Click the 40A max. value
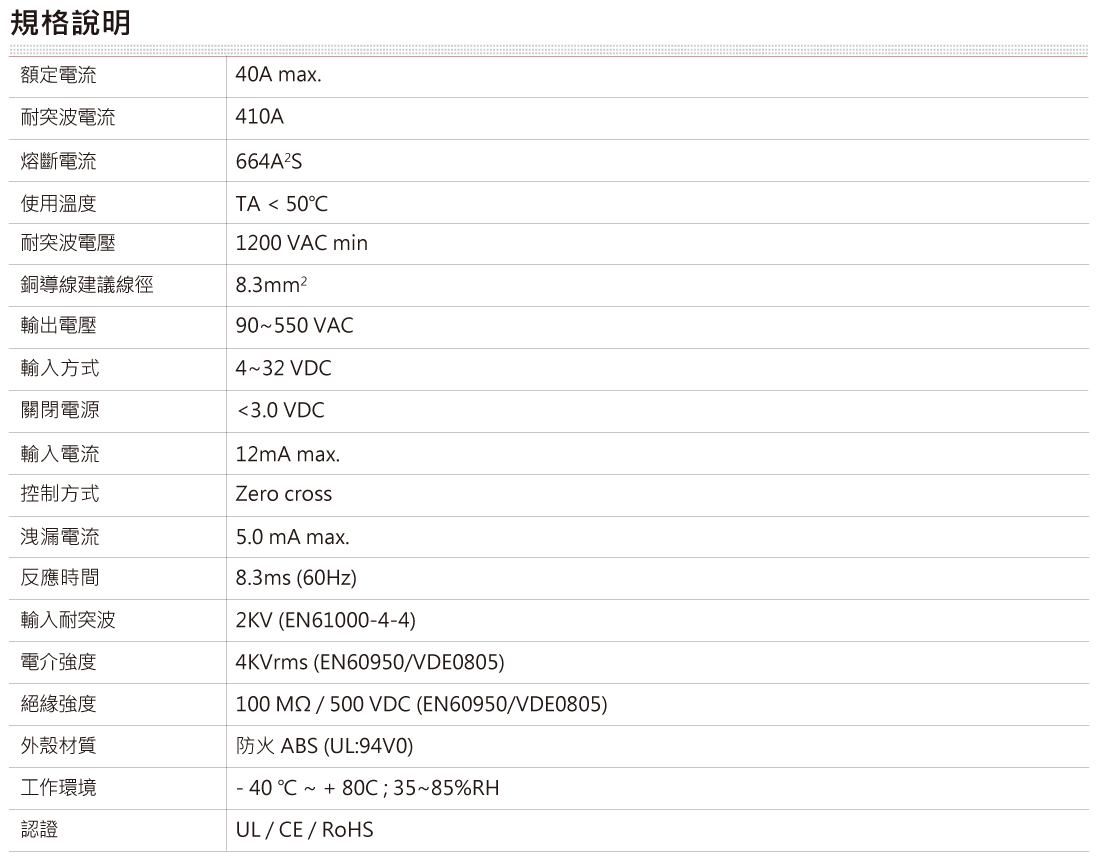The height and width of the screenshot is (859, 1098). (x=279, y=76)
